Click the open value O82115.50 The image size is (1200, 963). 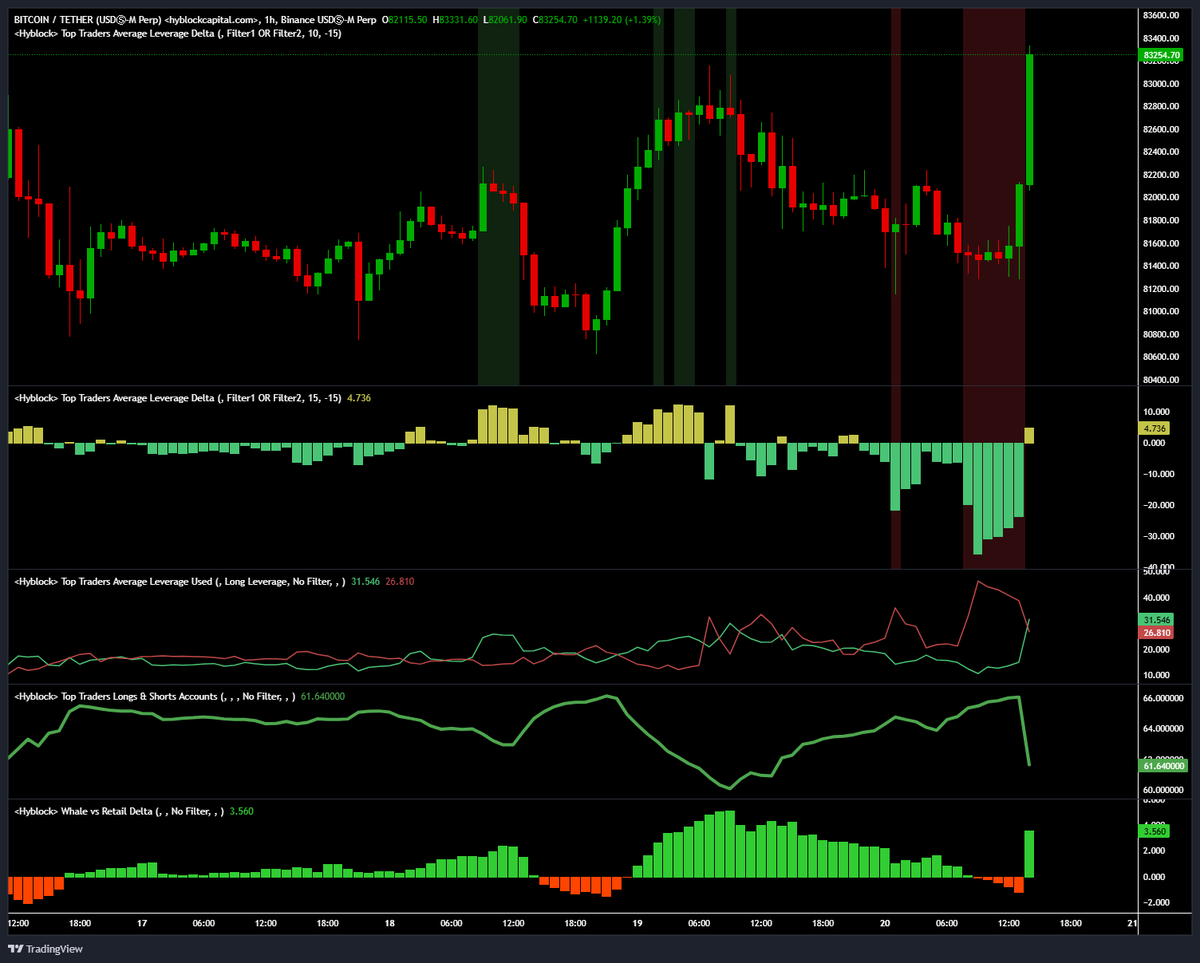(x=402, y=19)
